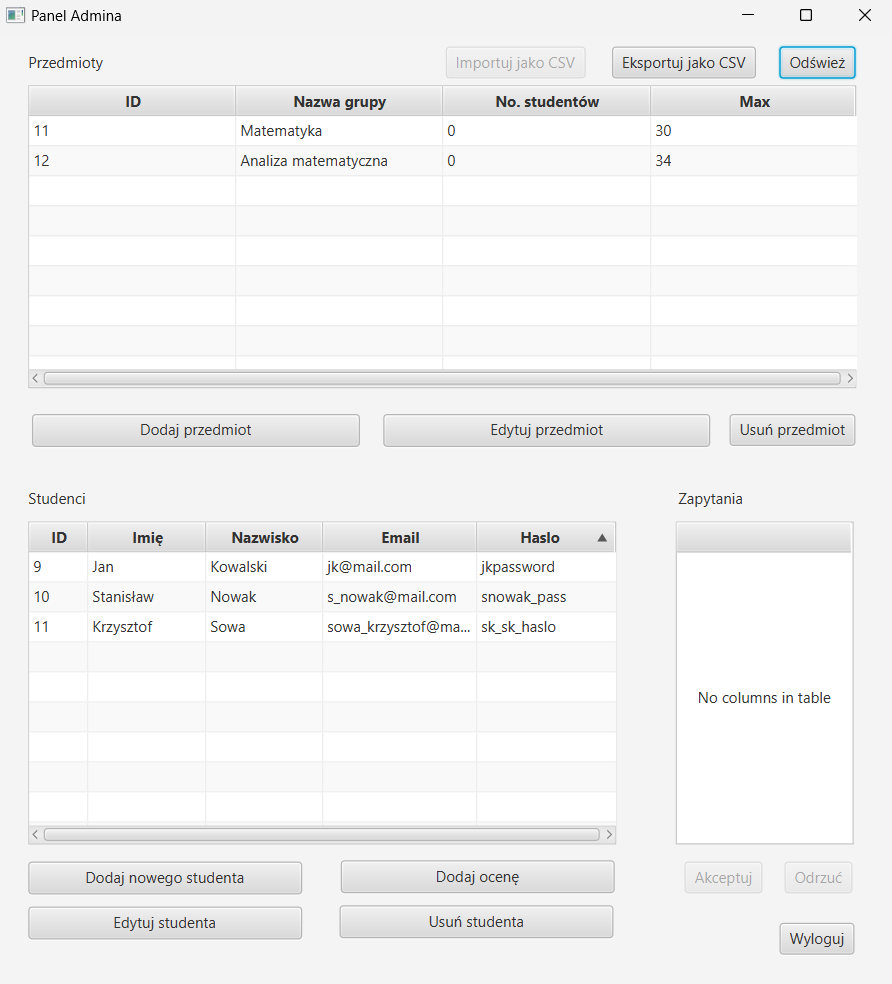Click students scrollbar right arrow

point(609,835)
